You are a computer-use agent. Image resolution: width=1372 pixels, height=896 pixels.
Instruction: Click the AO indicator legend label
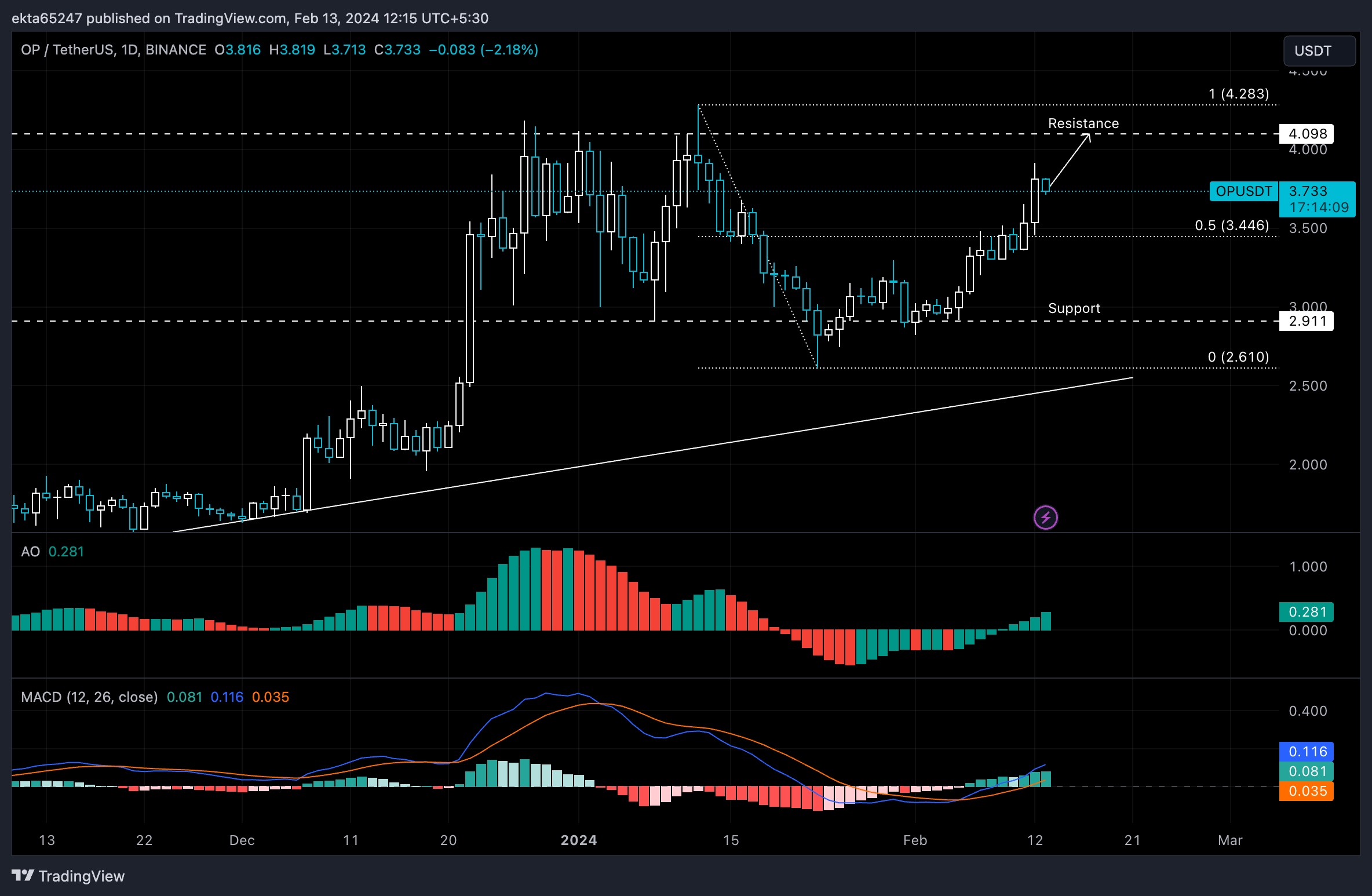coord(30,551)
